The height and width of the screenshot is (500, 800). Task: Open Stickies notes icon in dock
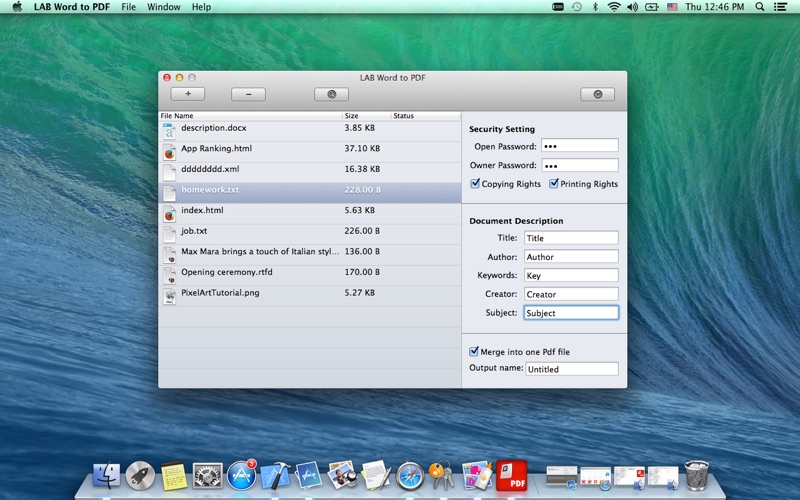pos(174,476)
